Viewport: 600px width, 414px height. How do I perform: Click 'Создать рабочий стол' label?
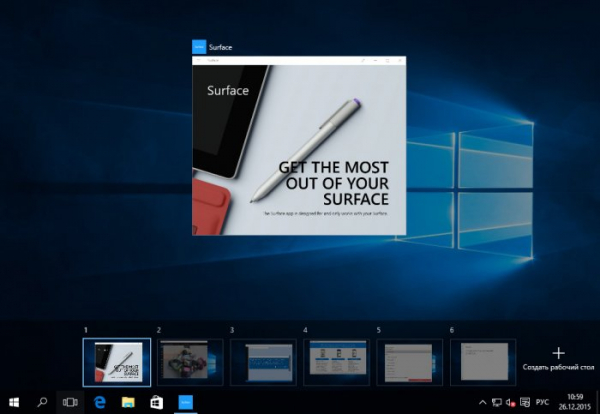coord(558,367)
